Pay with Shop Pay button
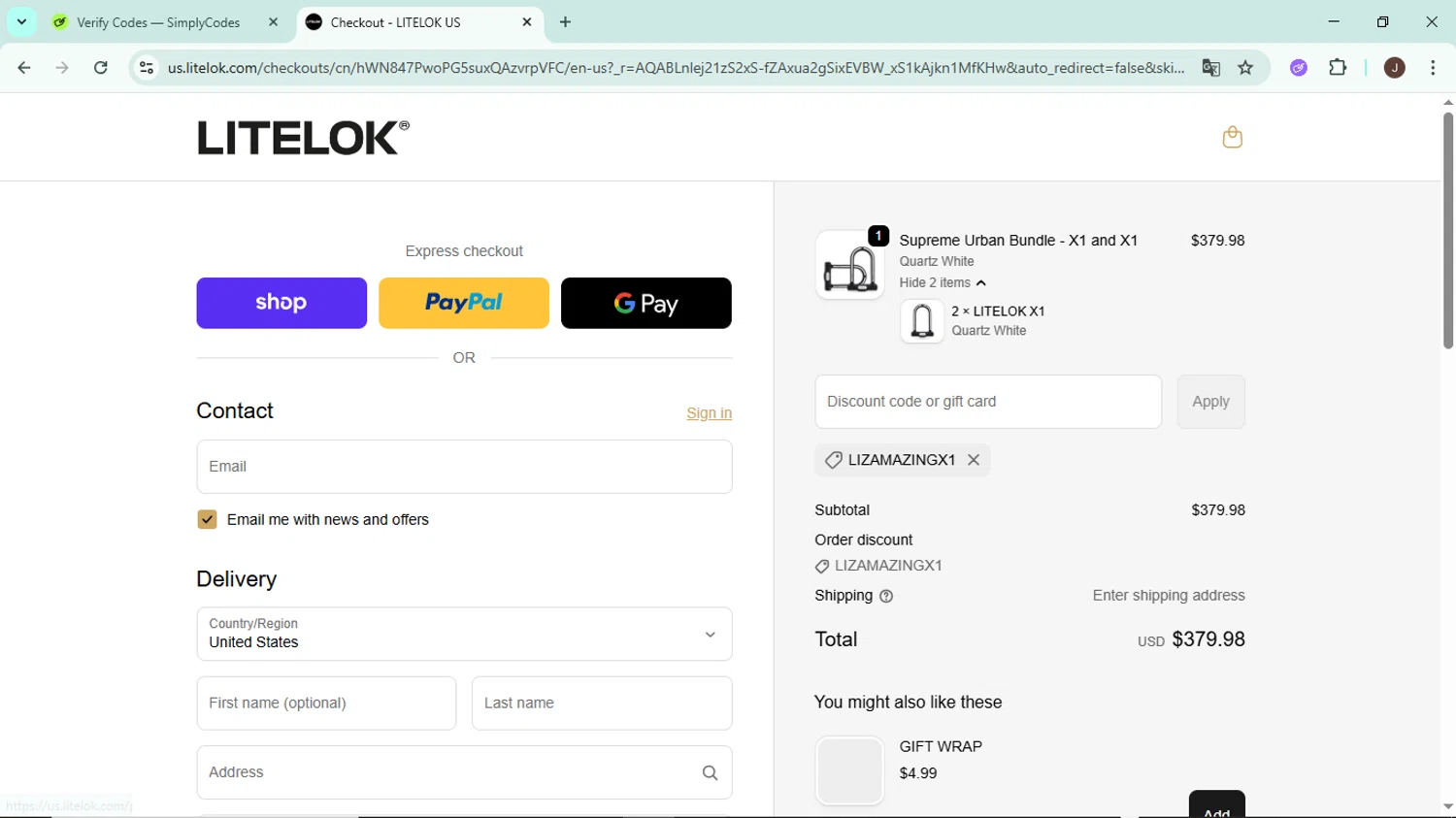This screenshot has width=1456, height=818. (281, 303)
